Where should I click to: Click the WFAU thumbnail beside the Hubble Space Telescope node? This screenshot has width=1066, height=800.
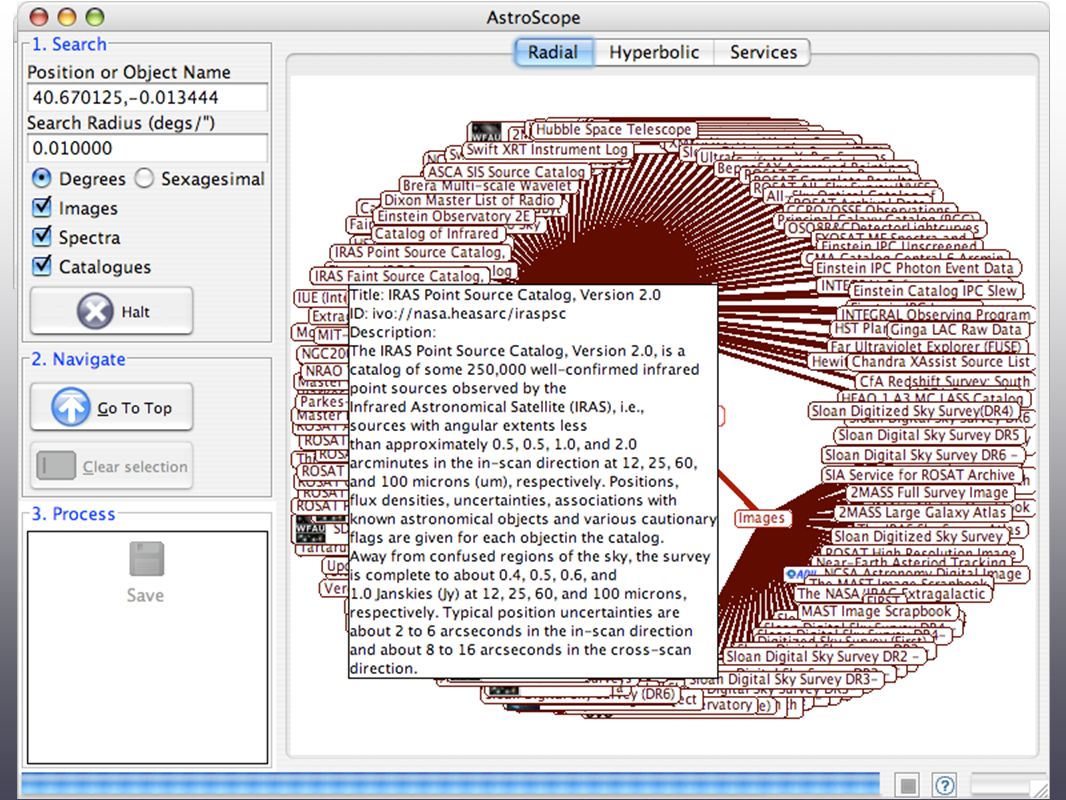pyautogui.click(x=487, y=131)
